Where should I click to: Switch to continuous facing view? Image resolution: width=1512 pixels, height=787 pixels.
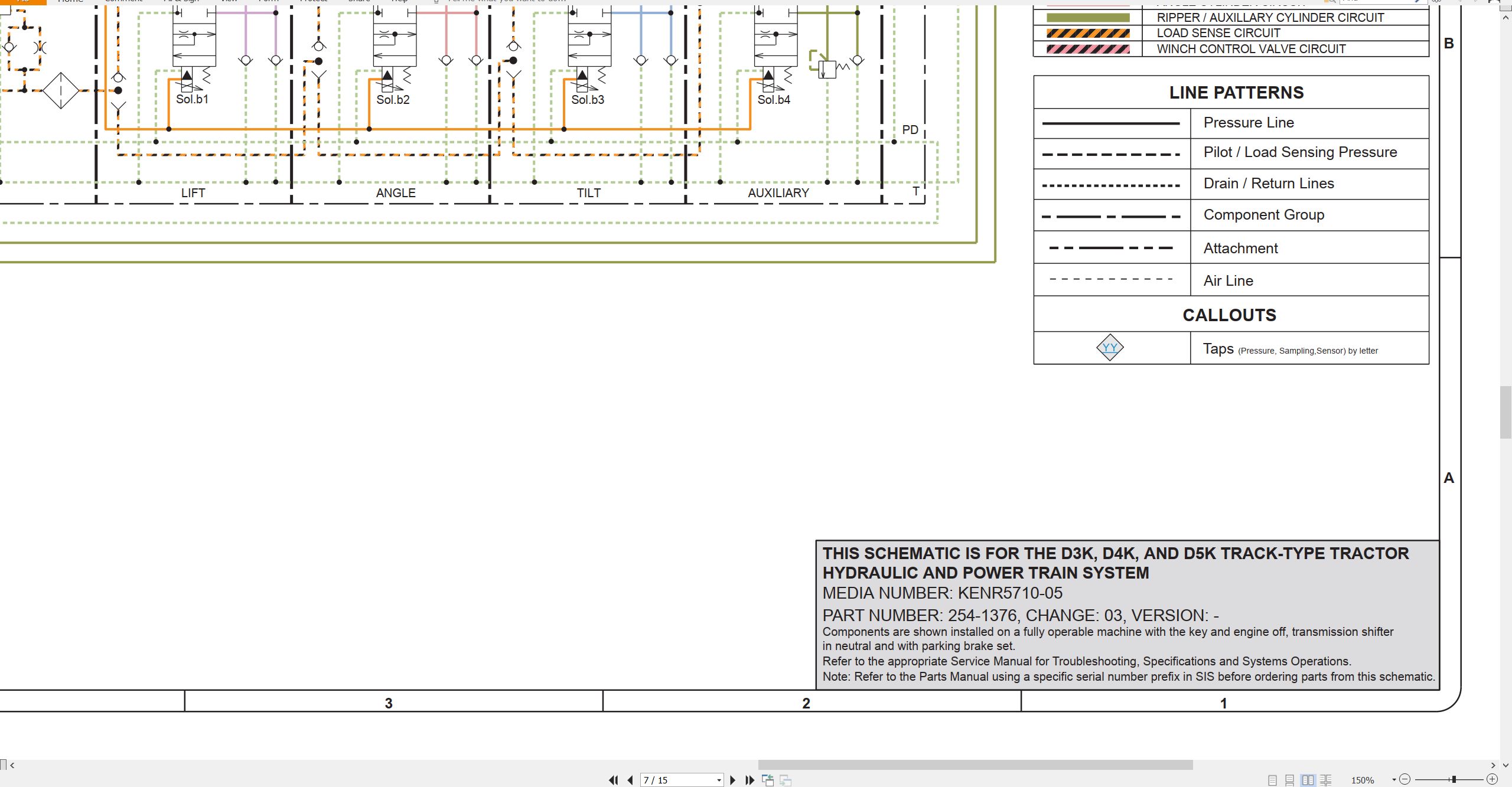click(1326, 780)
